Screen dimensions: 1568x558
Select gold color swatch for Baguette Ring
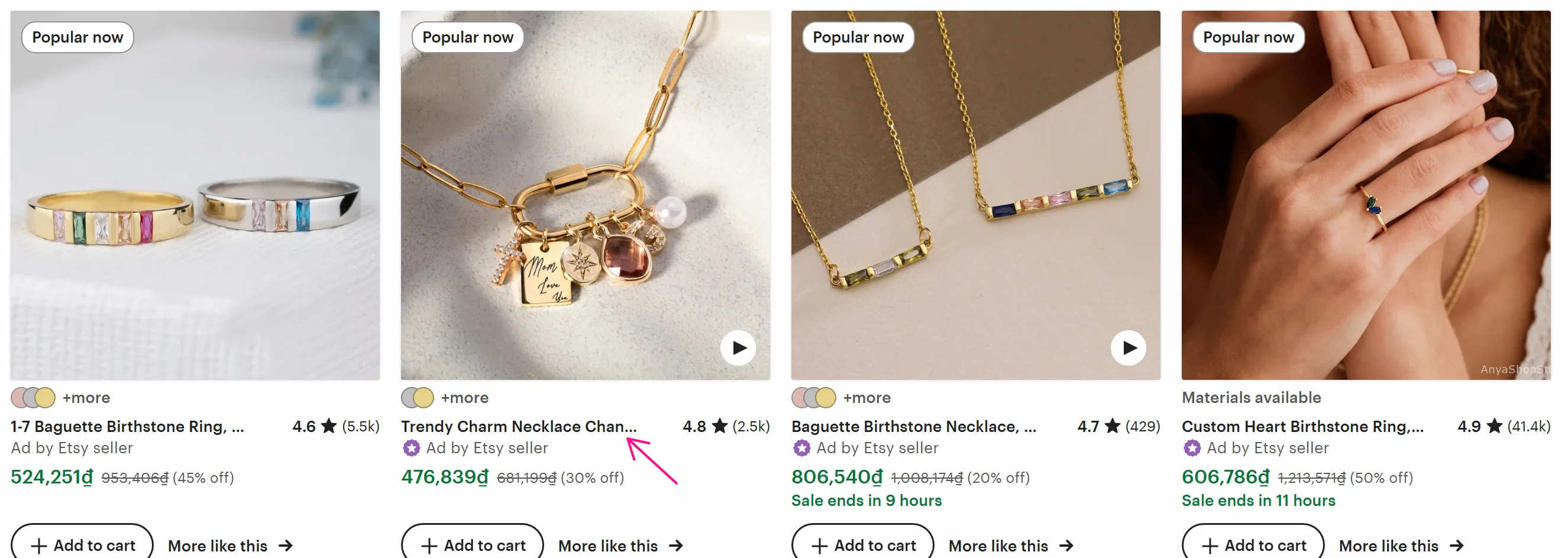pyautogui.click(x=46, y=398)
